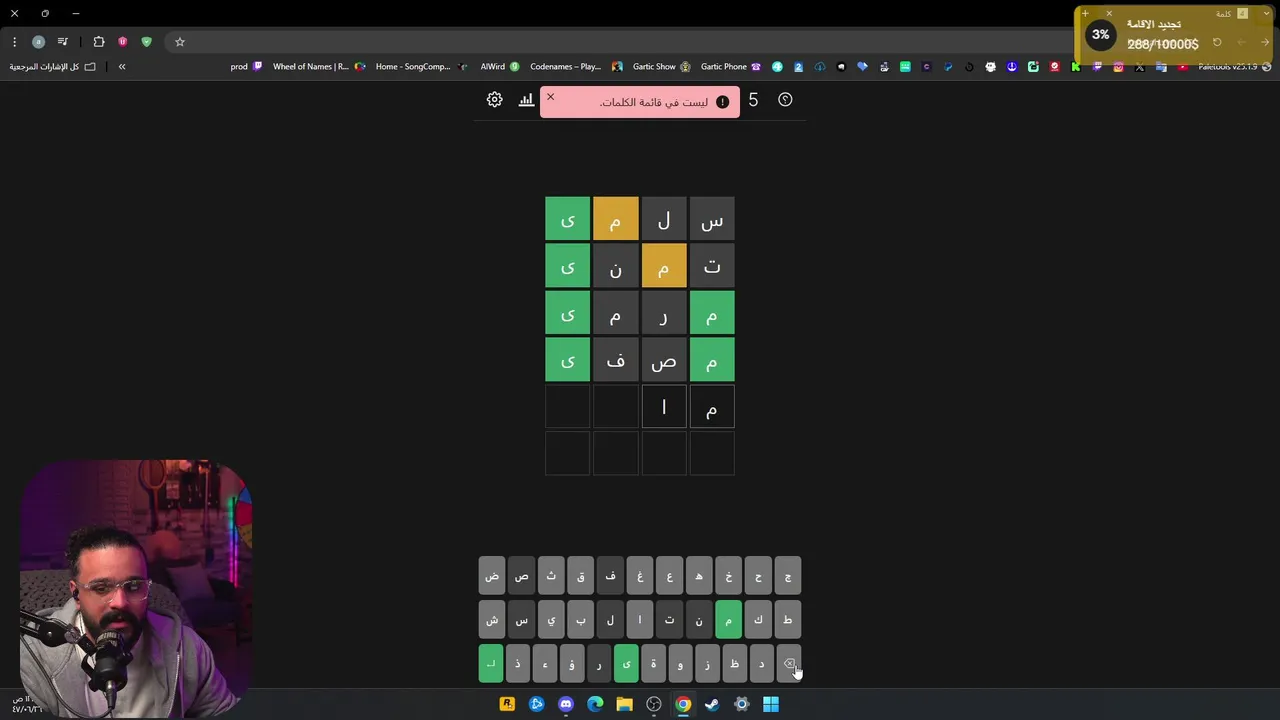Open the 'كل الإشارات المرجعية' bookmarks folder
1280x720 pixels.
click(x=52, y=67)
